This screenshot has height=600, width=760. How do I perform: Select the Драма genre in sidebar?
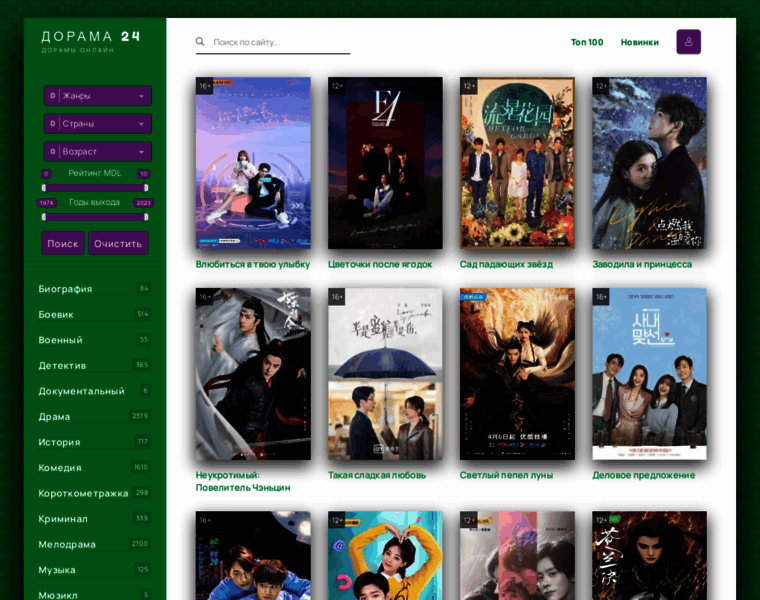coord(54,416)
